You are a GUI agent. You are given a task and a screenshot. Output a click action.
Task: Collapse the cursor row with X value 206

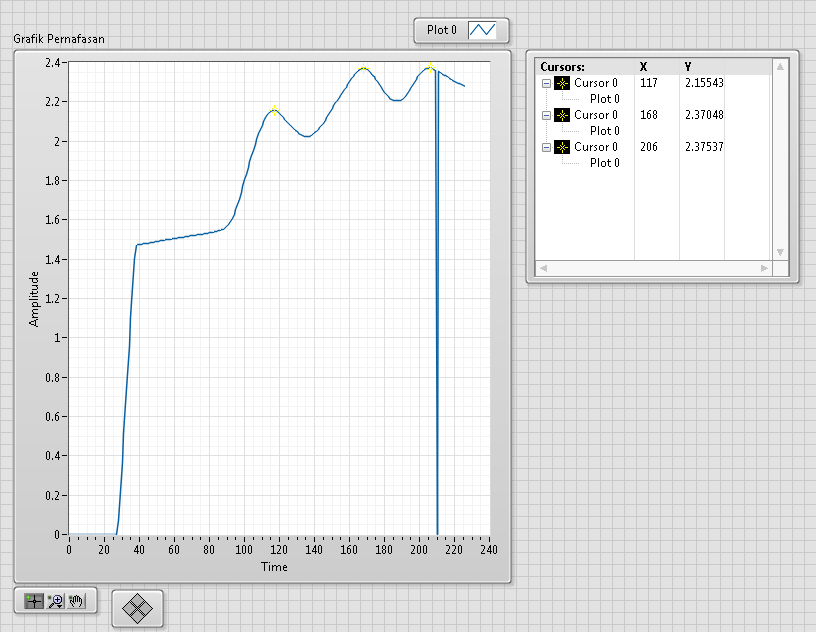(x=546, y=147)
